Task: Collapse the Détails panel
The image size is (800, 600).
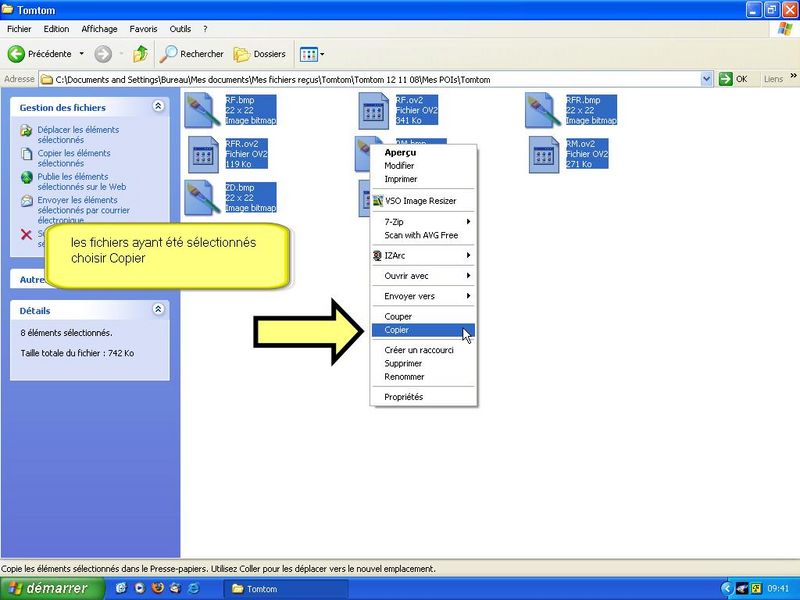Action: [x=158, y=309]
